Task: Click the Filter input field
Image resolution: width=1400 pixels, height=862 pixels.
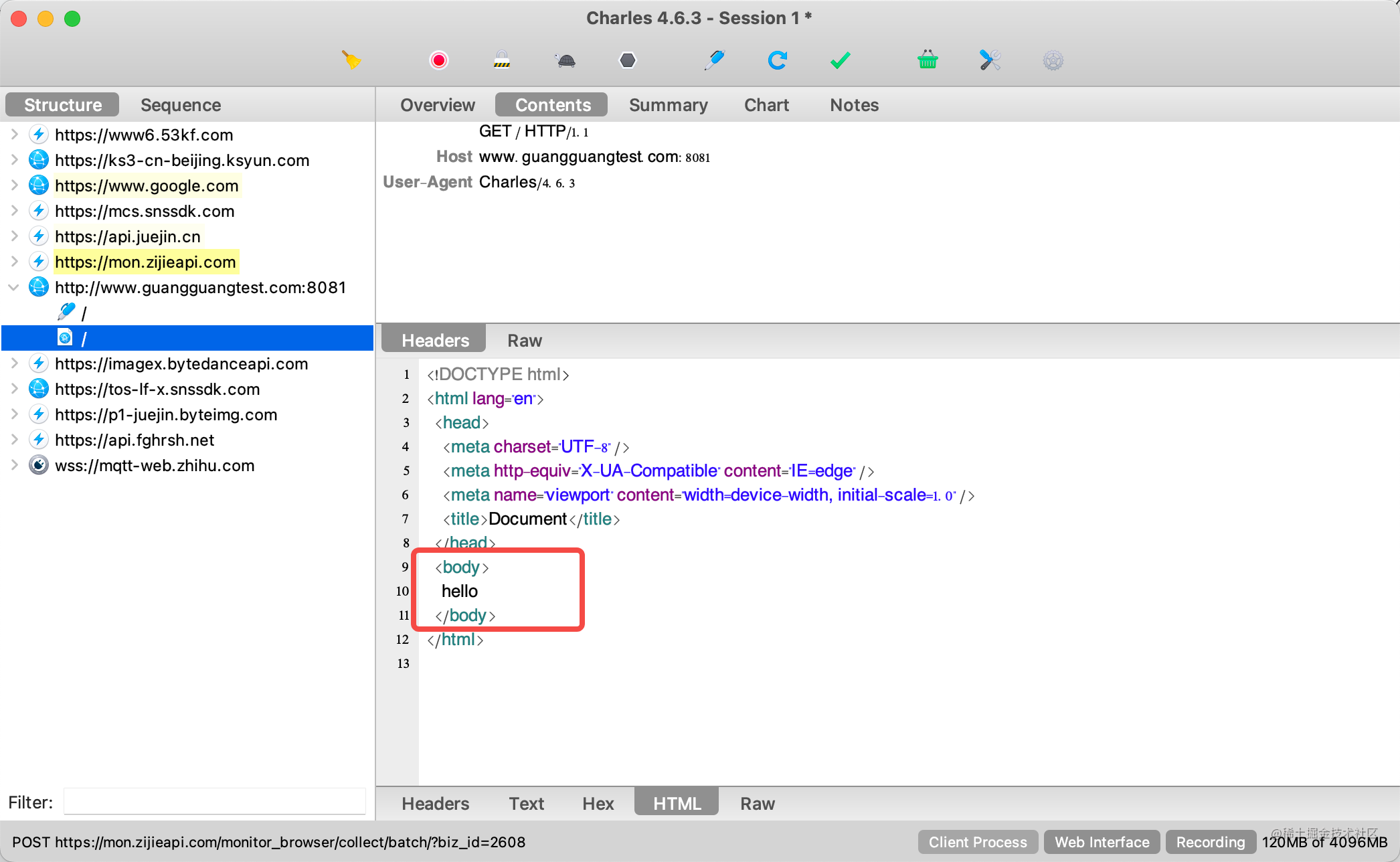Action: pos(214,802)
